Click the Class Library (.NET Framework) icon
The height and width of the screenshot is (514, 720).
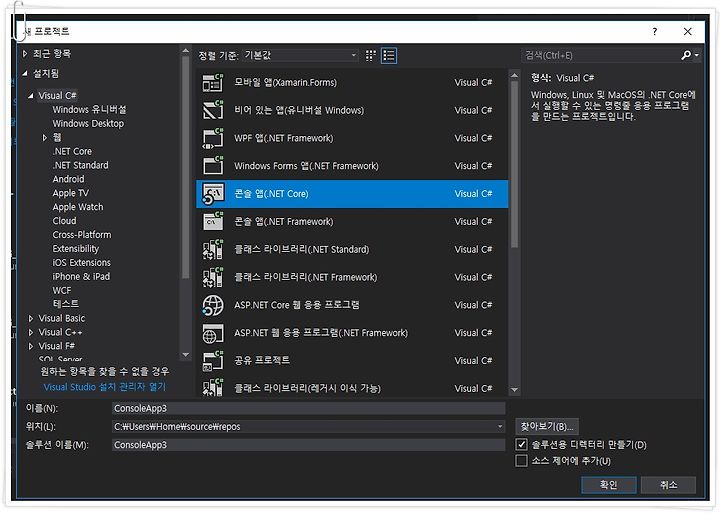pos(213,277)
